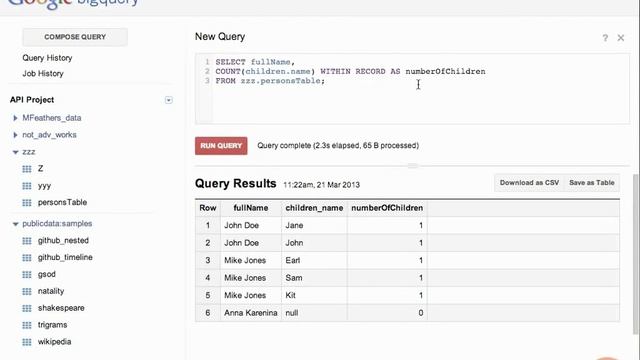Click the Query complete status message
Image resolution: width=640 pixels, height=360 pixels.
pyautogui.click(x=338, y=146)
